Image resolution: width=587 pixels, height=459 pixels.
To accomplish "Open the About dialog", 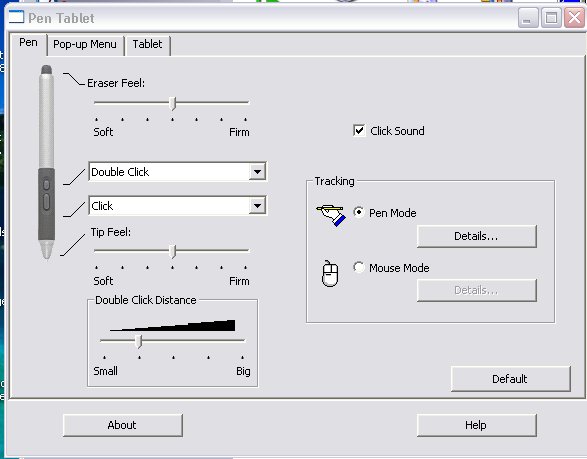I will pos(122,425).
